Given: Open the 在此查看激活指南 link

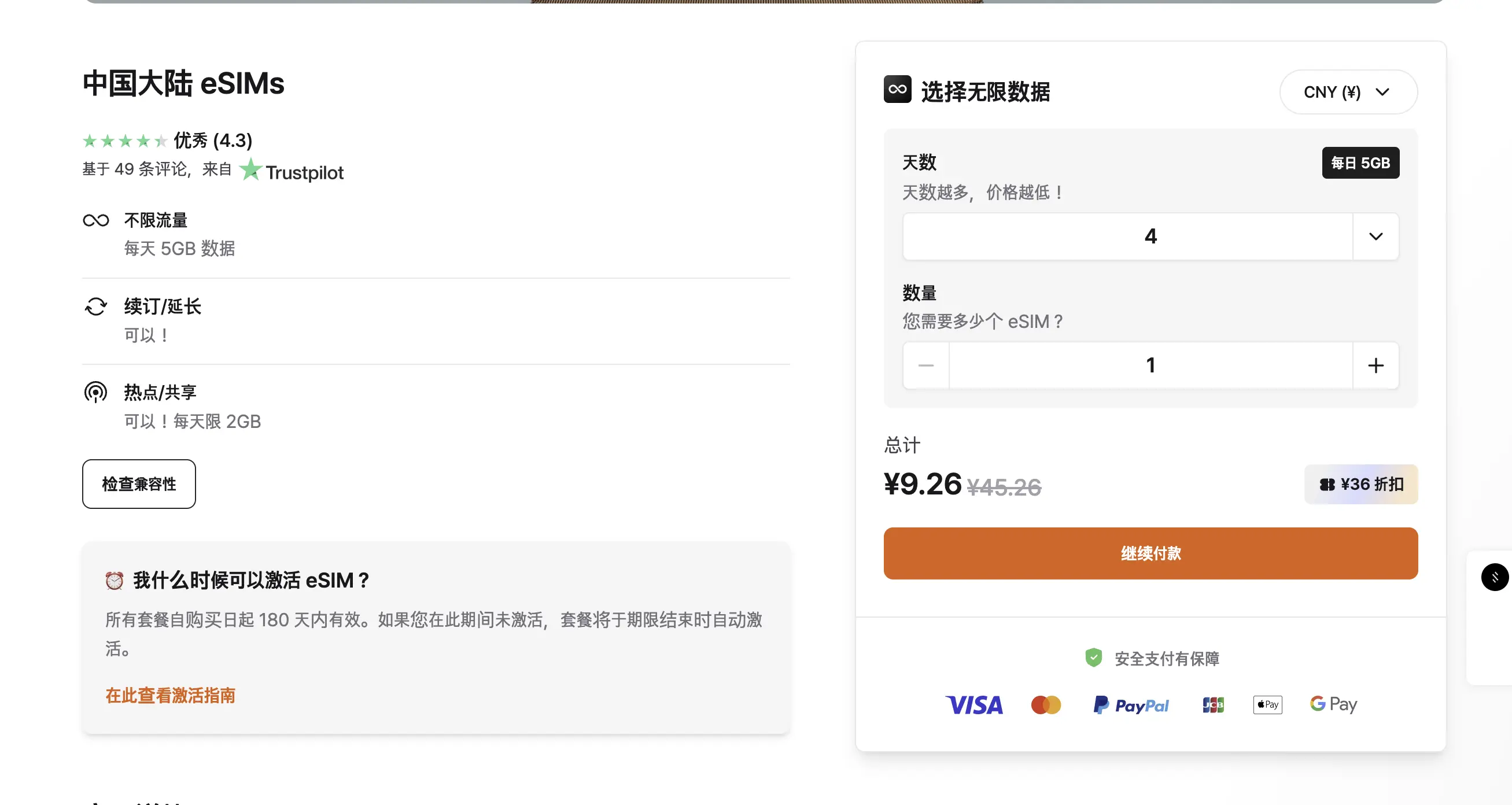Looking at the screenshot, I should tap(170, 695).
